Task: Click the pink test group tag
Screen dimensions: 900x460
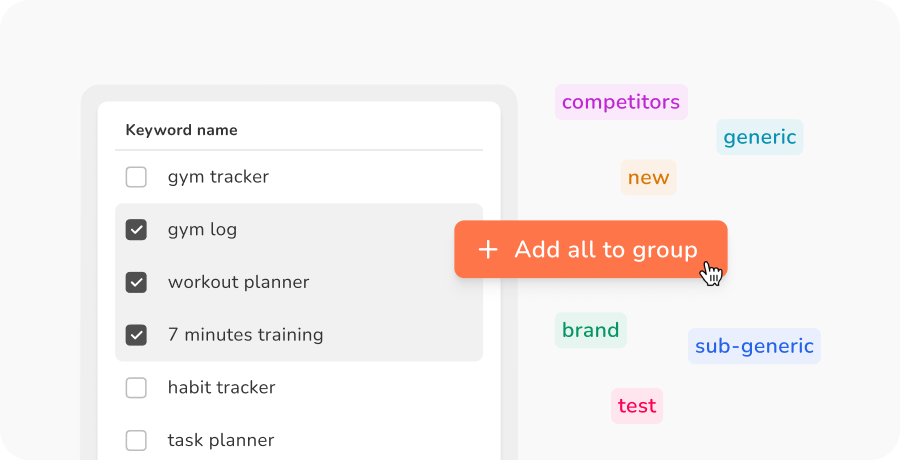Action: (637, 406)
